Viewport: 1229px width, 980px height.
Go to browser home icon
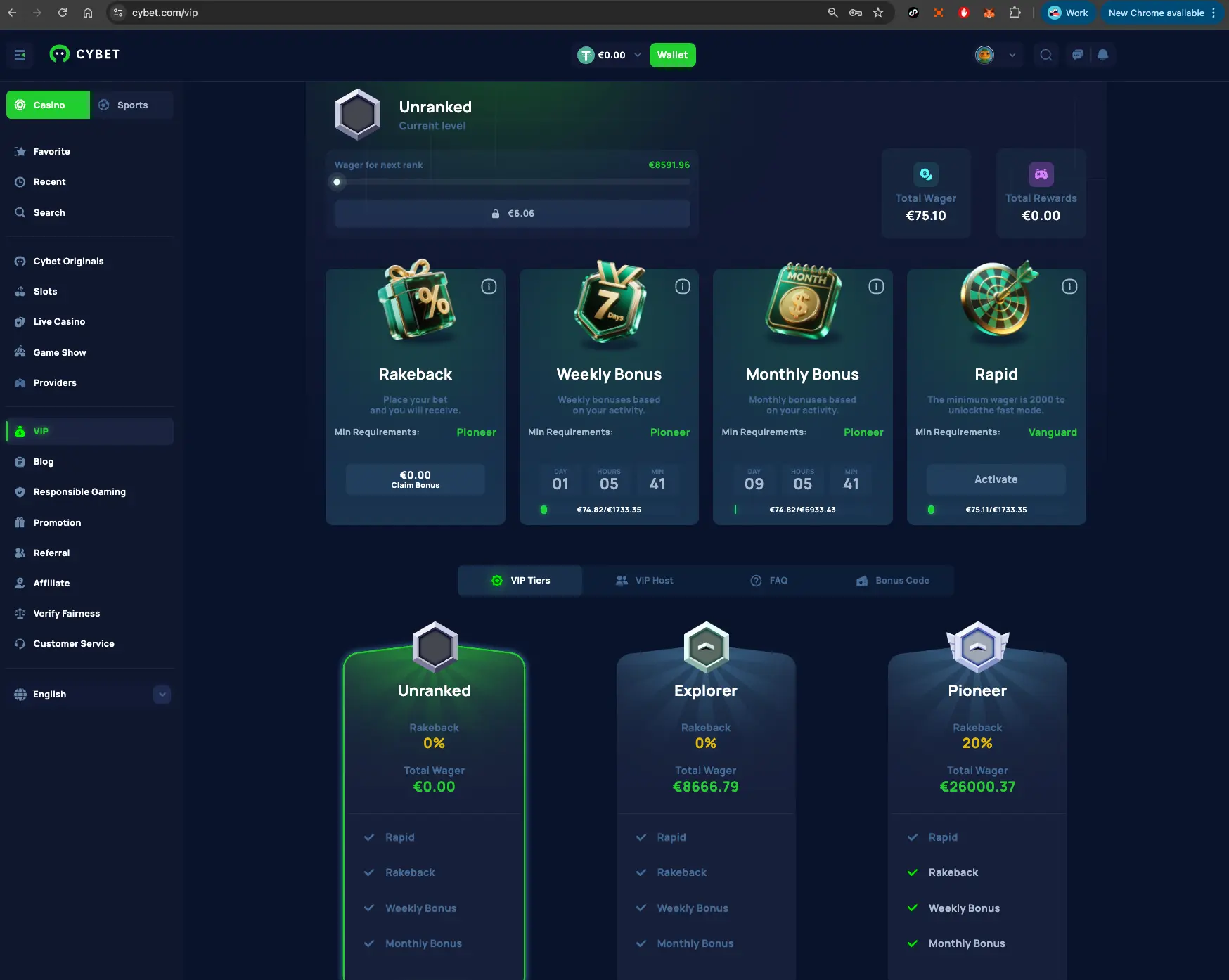[88, 13]
